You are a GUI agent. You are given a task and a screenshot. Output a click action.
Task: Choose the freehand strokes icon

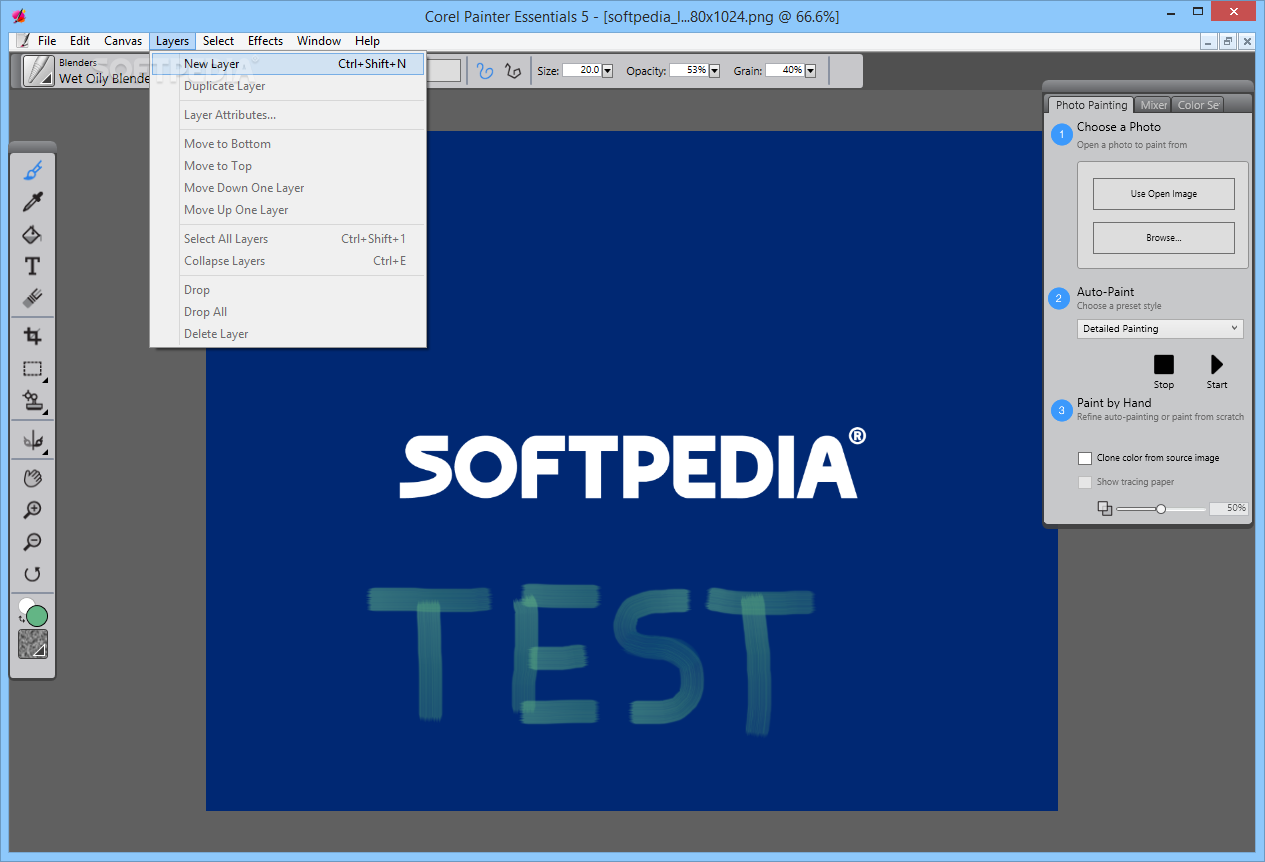[x=485, y=71]
